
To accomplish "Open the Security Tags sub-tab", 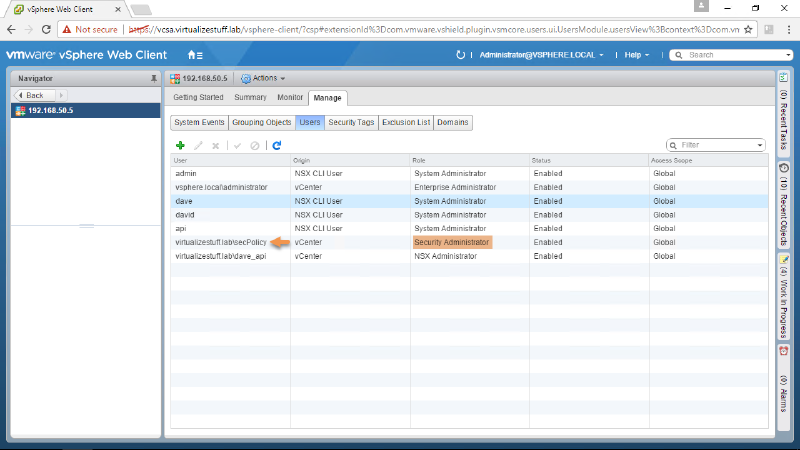I will click(x=351, y=122).
